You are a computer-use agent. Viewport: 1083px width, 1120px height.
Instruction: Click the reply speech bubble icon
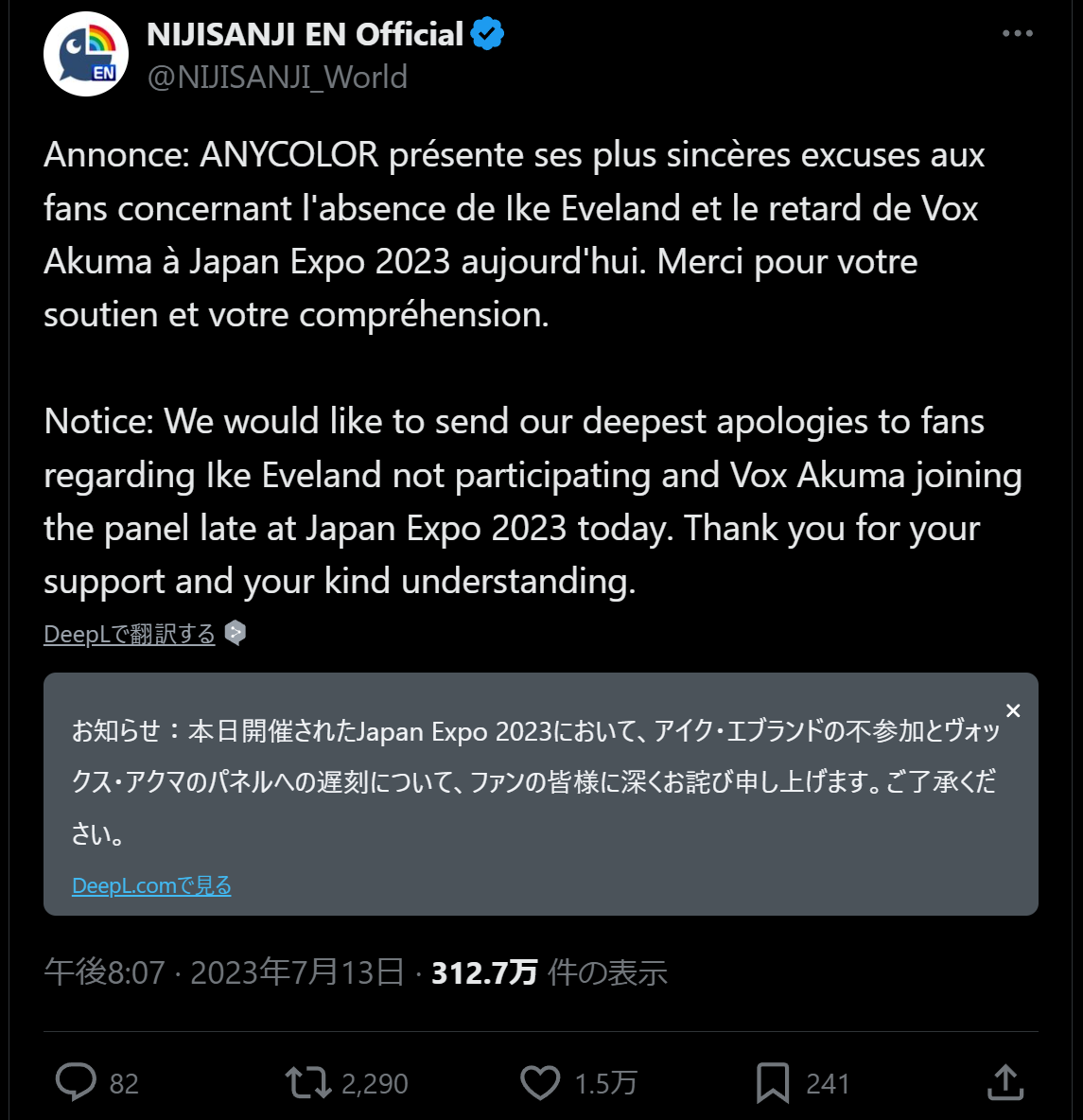tap(76, 1082)
